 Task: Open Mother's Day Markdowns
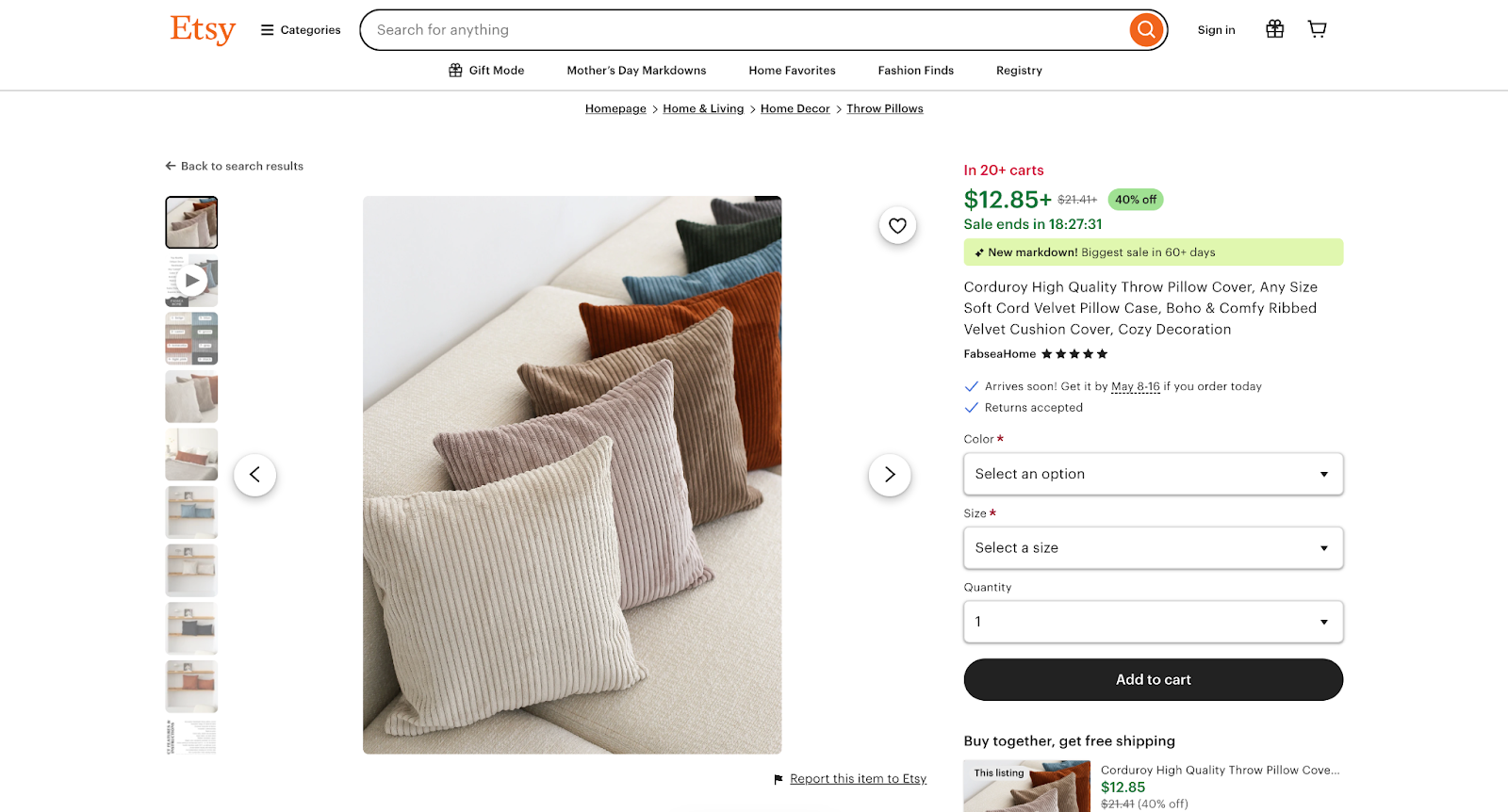pyautogui.click(x=636, y=70)
